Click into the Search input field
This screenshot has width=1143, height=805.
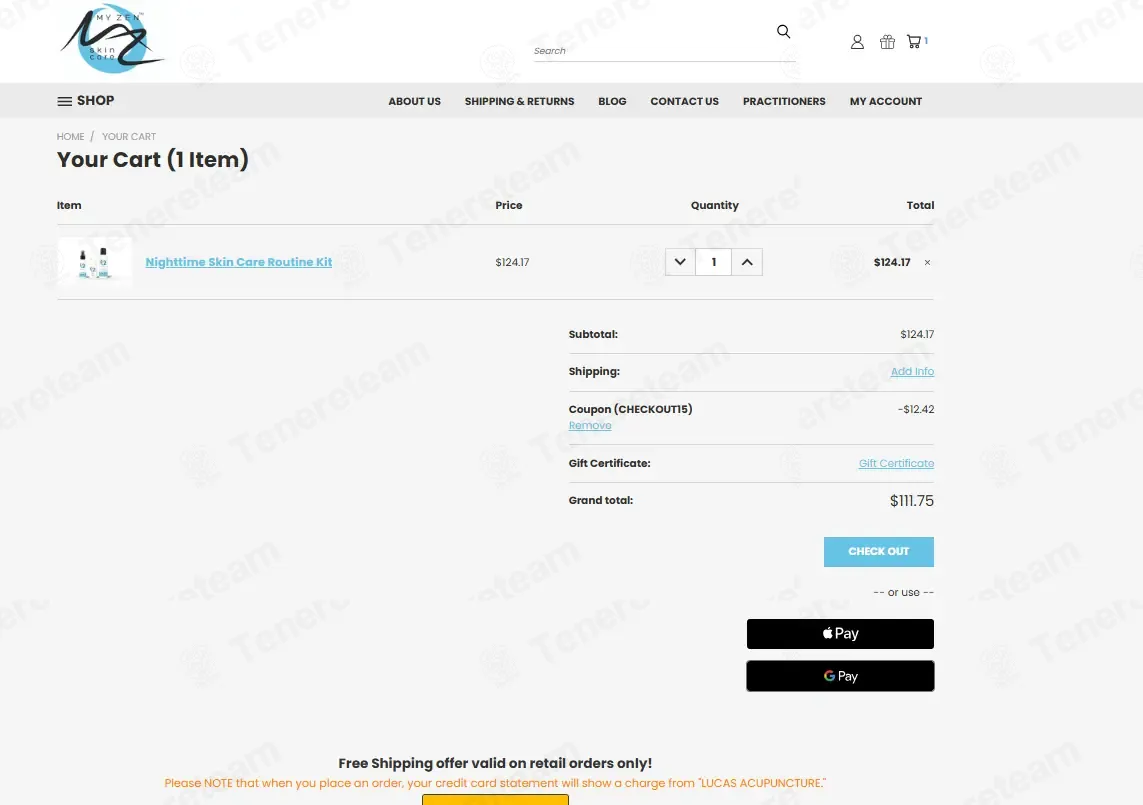click(x=663, y=51)
